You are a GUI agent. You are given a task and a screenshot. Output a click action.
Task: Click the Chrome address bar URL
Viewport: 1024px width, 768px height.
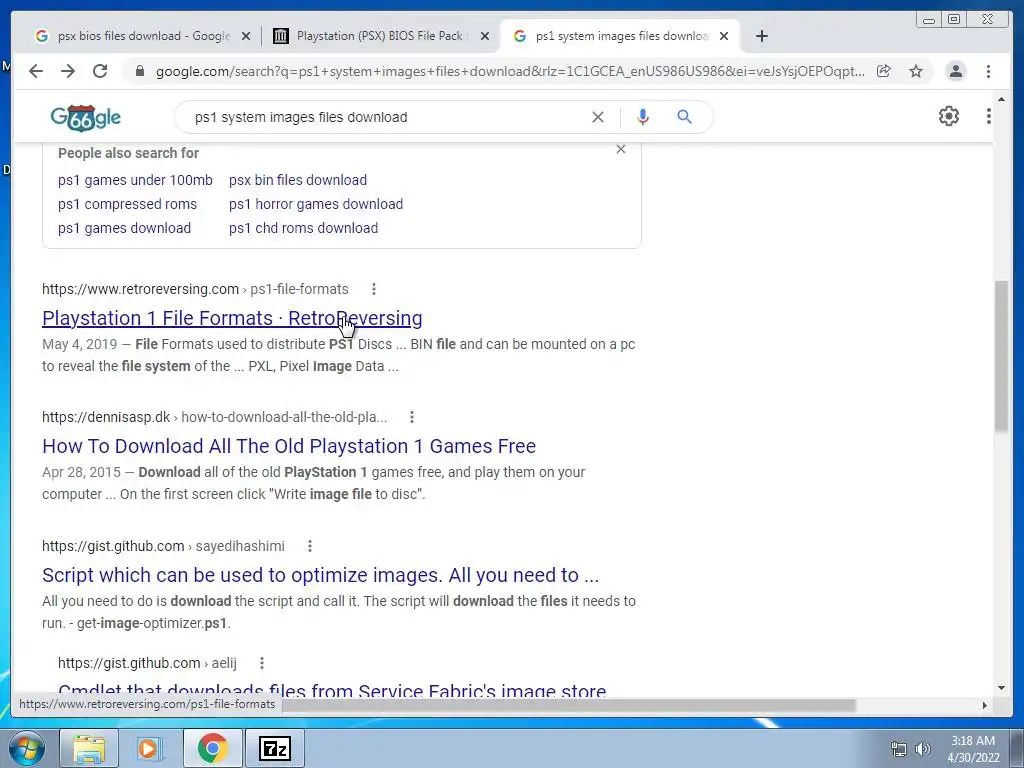click(509, 71)
